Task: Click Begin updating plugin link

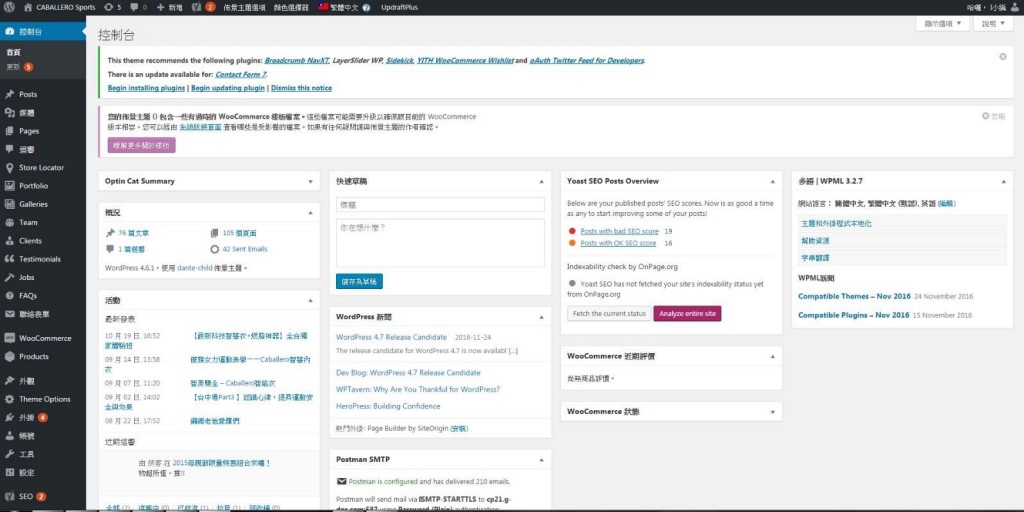Action: pos(228,88)
